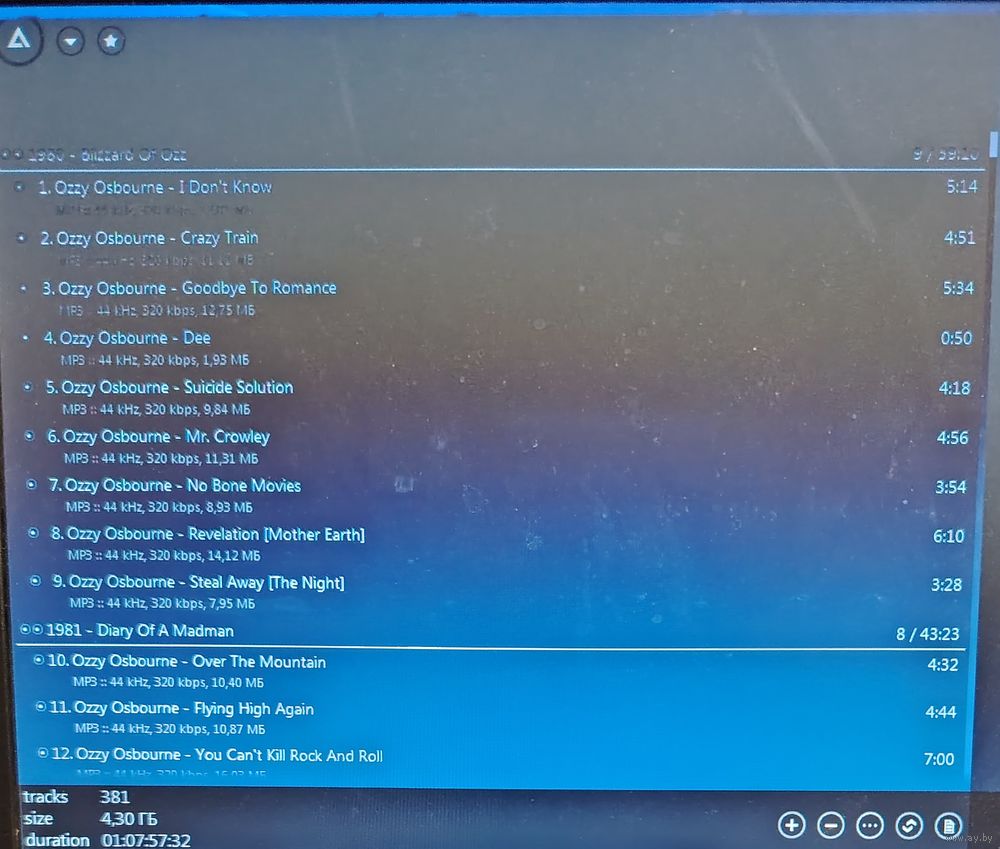1000x849 pixels.
Task: Click the minus remove files button
Action: [x=831, y=825]
